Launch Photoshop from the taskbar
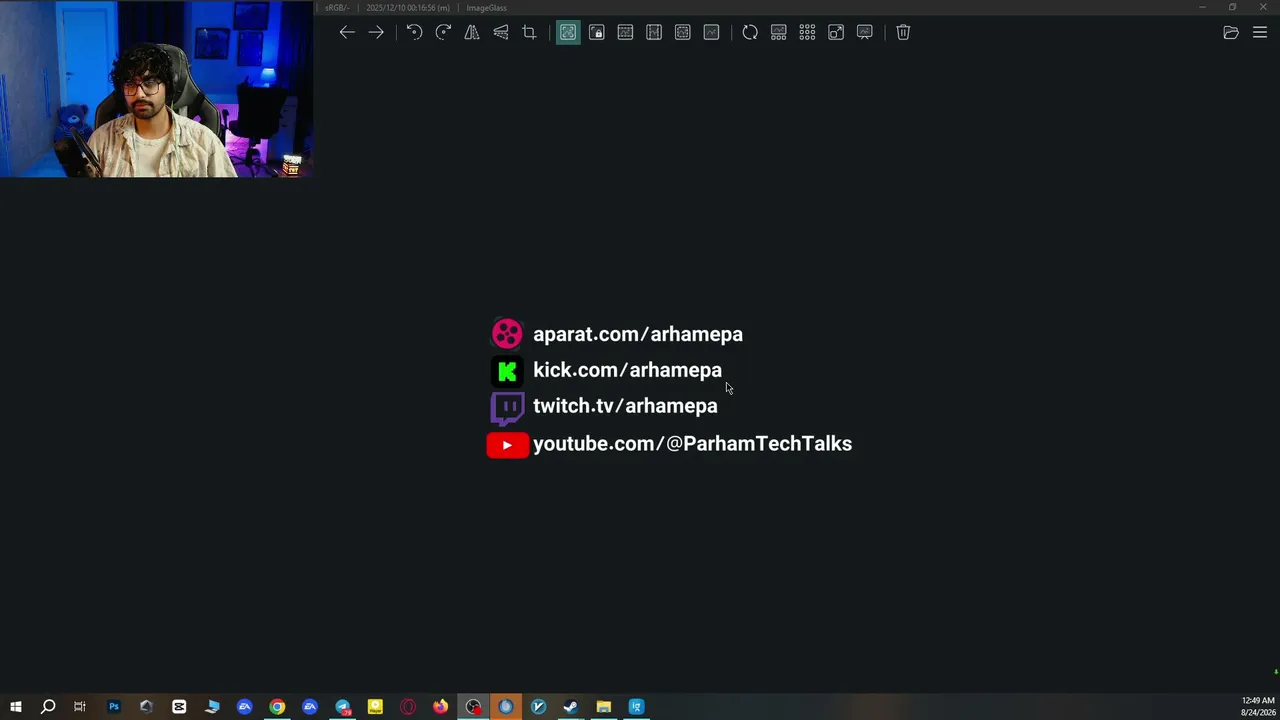This screenshot has width=1280, height=720. click(114, 707)
